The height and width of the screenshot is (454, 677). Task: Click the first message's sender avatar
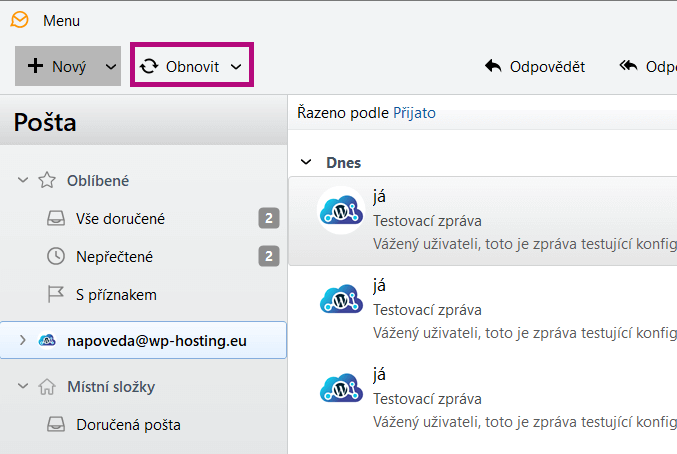click(339, 211)
